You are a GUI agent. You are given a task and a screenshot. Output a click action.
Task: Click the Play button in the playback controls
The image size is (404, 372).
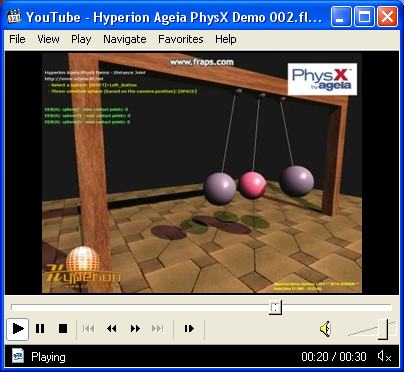pyautogui.click(x=18, y=329)
